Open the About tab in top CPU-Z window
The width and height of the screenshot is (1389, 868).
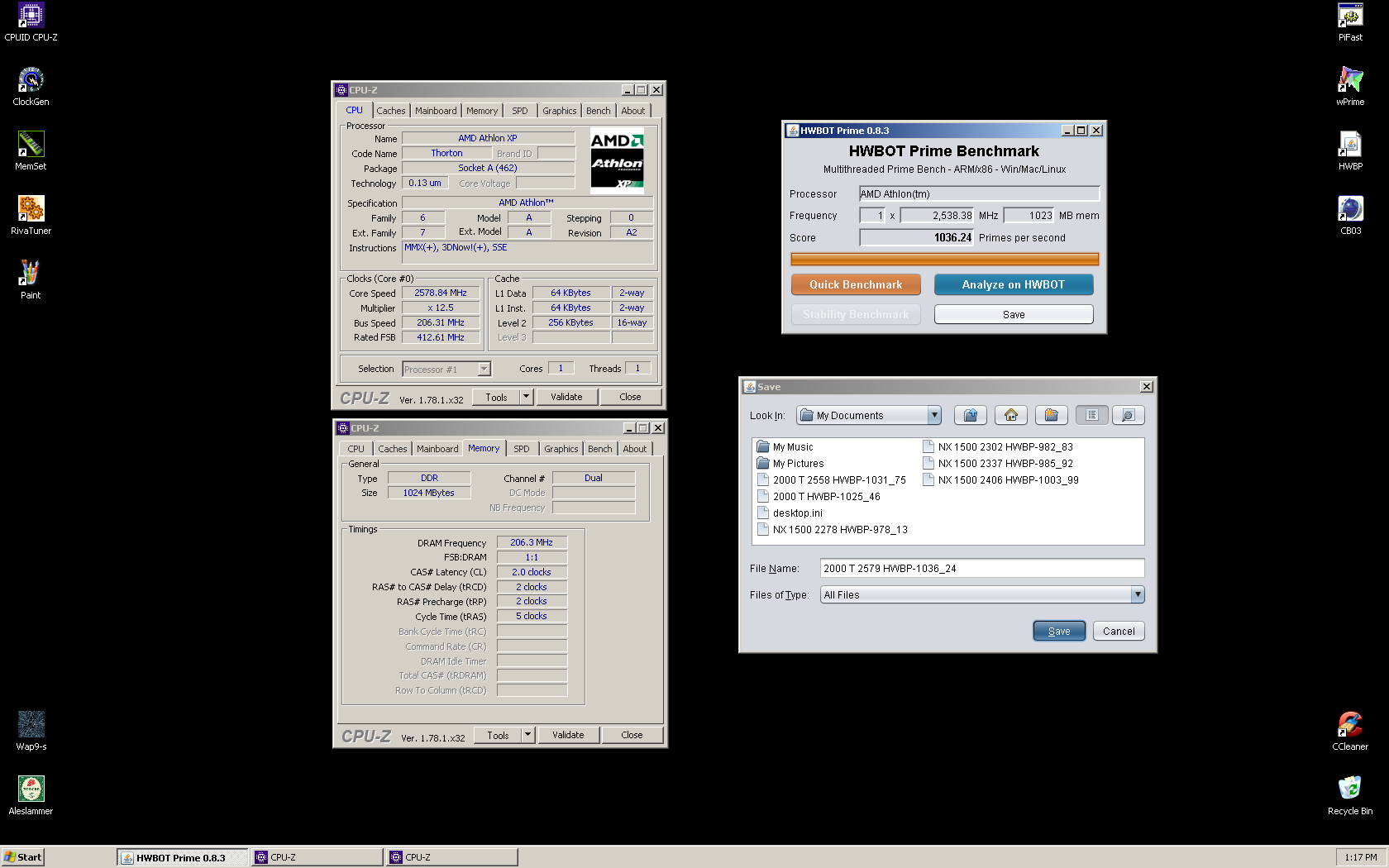click(x=633, y=111)
